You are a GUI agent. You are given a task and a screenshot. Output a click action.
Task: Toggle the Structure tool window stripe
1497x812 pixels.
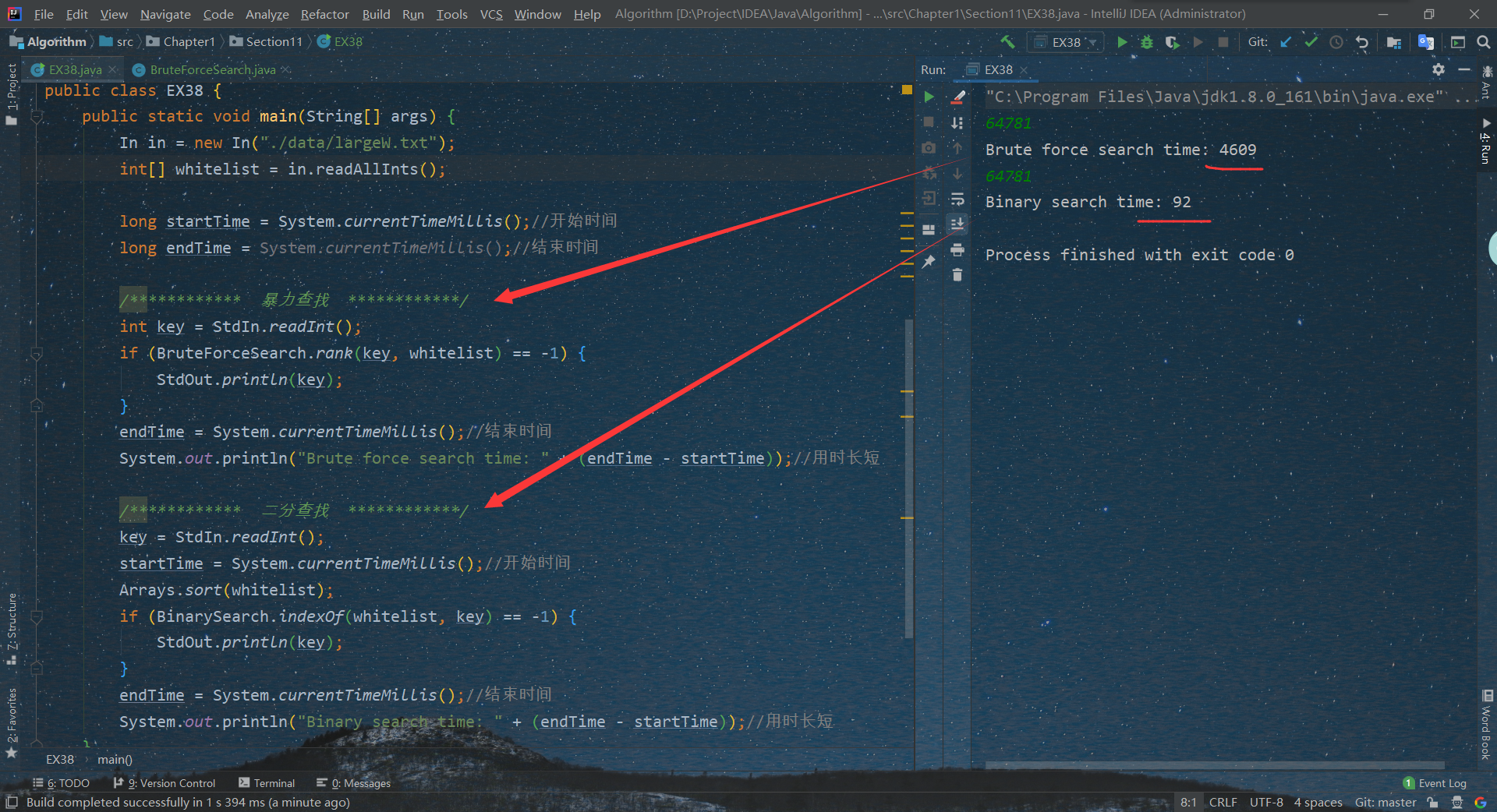(12, 628)
